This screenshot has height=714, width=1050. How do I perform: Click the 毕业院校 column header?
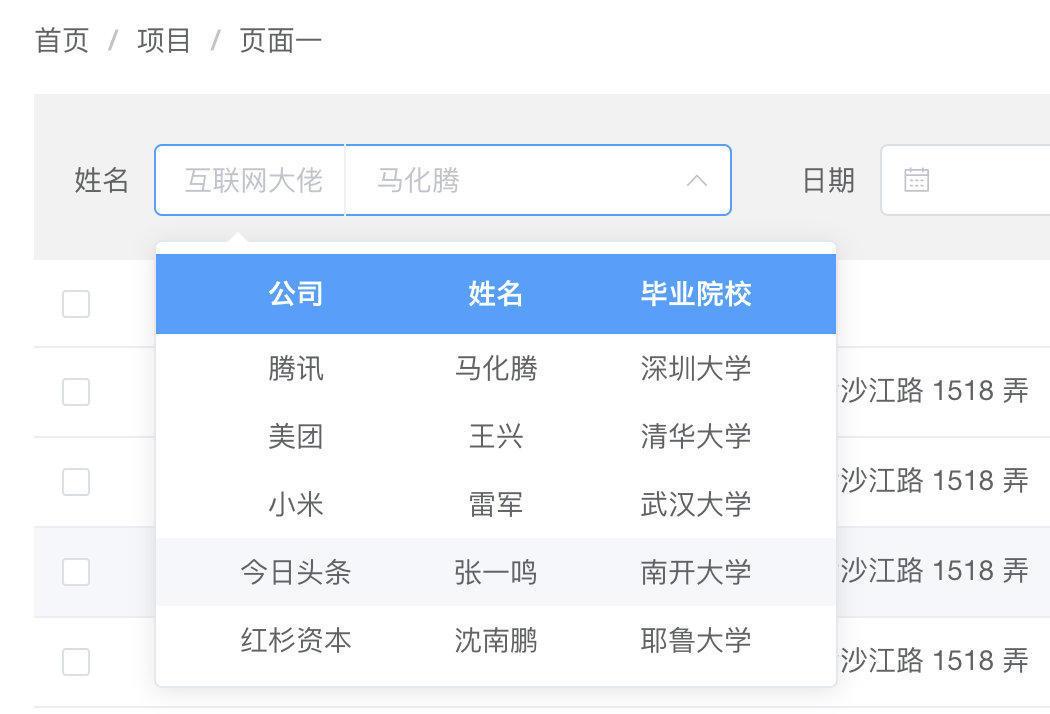pyautogui.click(x=697, y=293)
